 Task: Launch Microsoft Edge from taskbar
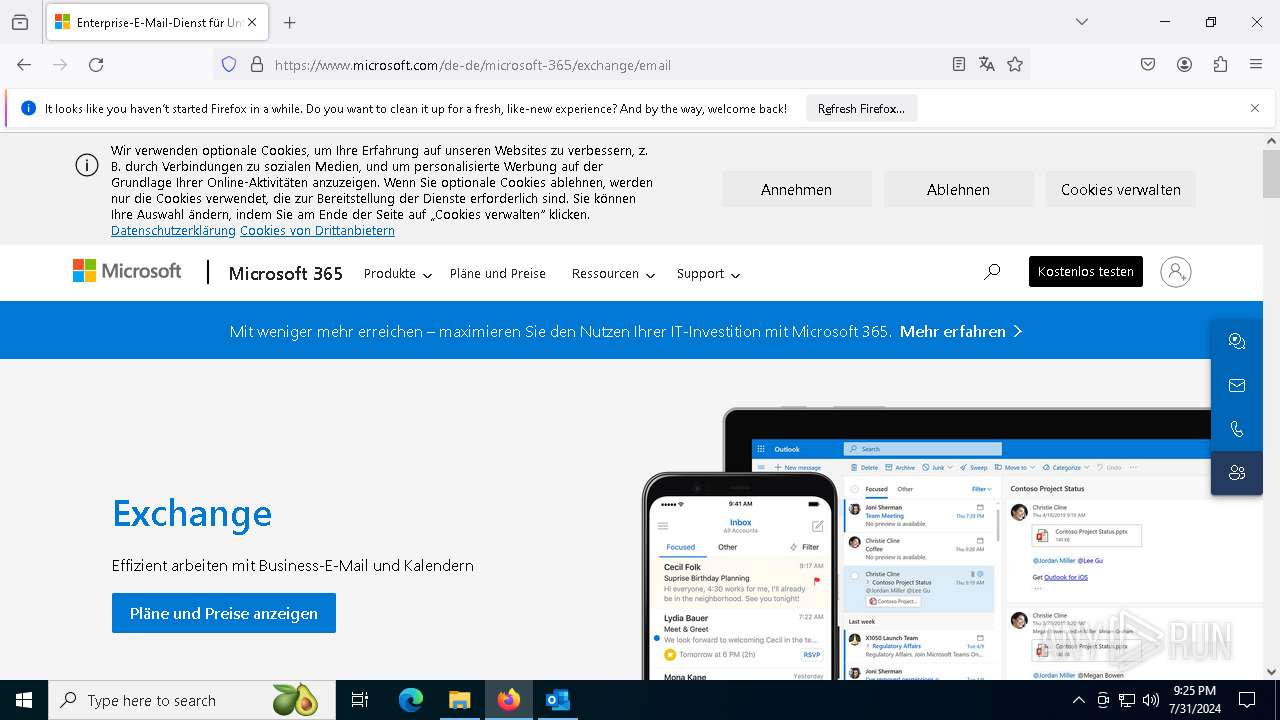411,700
